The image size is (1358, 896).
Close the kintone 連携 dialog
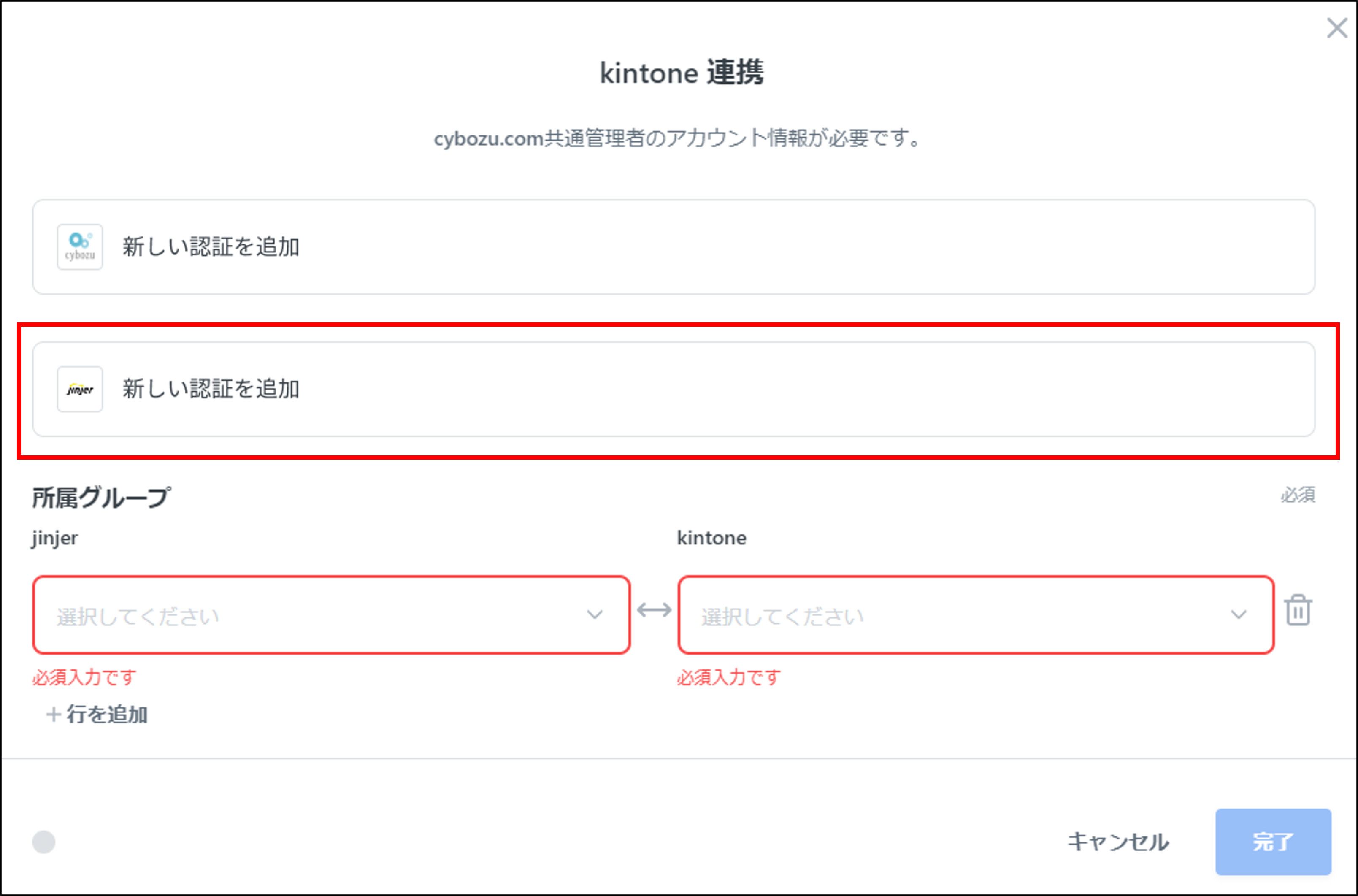click(1336, 28)
